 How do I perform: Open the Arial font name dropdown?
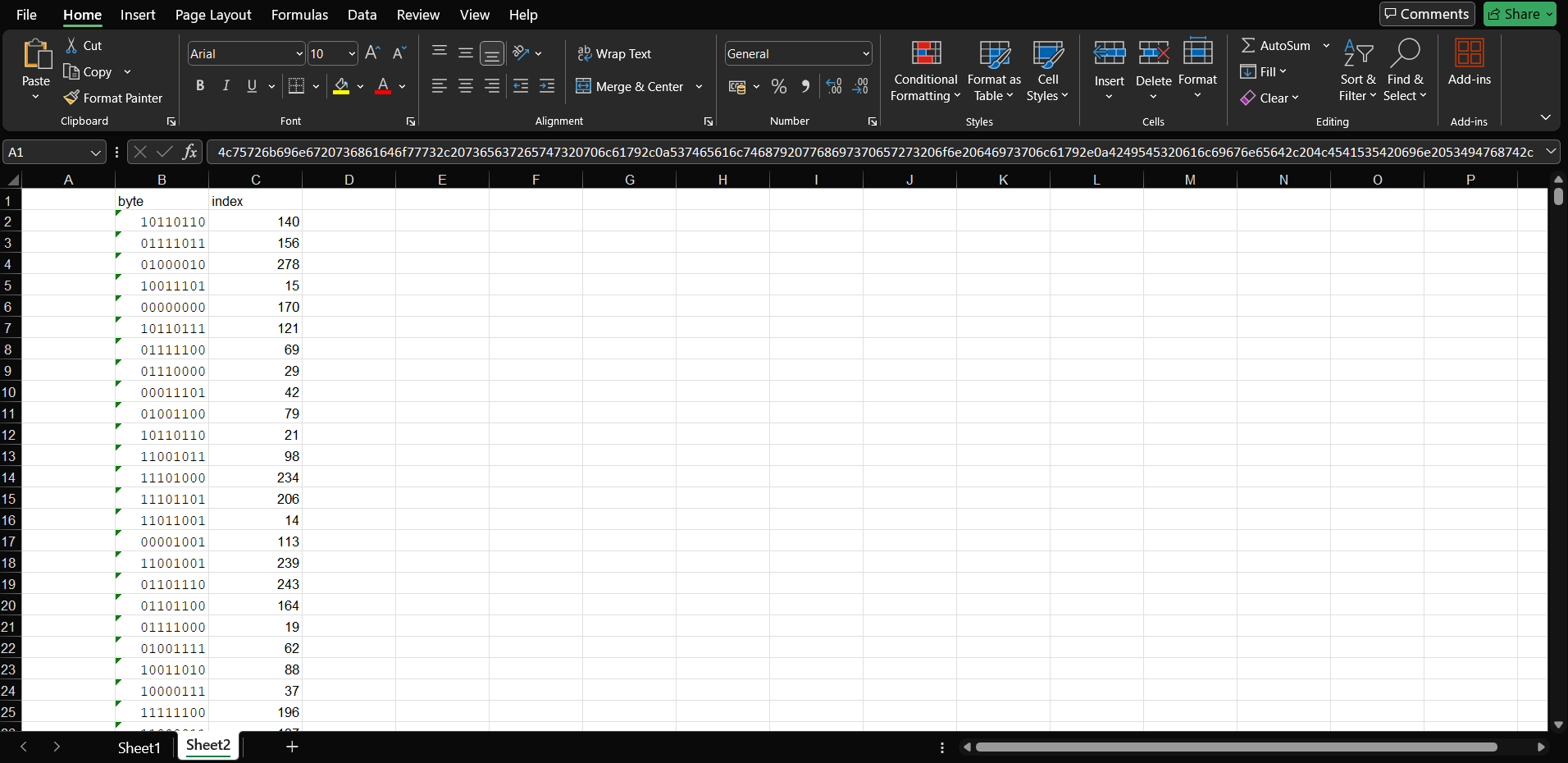[299, 54]
